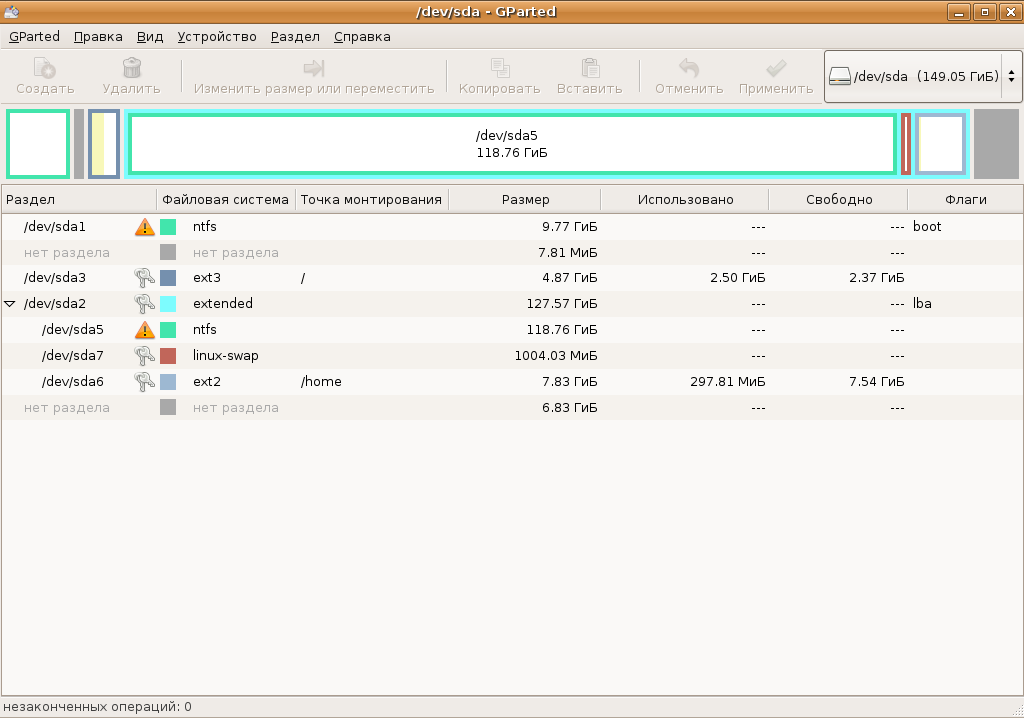Click the Удалить trash icon

point(131,69)
